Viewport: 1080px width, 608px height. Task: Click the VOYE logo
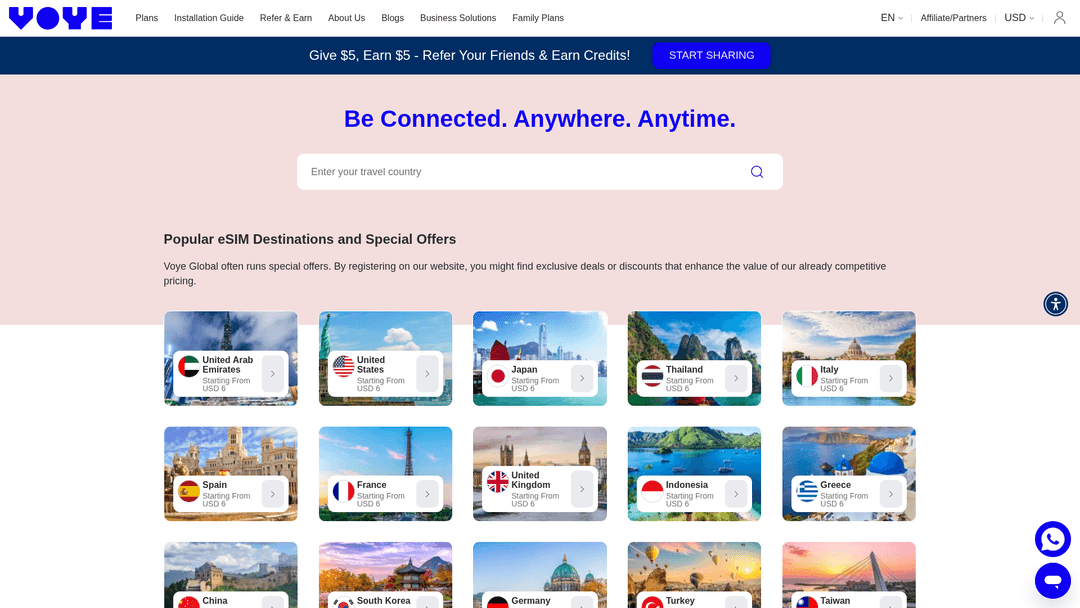[60, 17]
